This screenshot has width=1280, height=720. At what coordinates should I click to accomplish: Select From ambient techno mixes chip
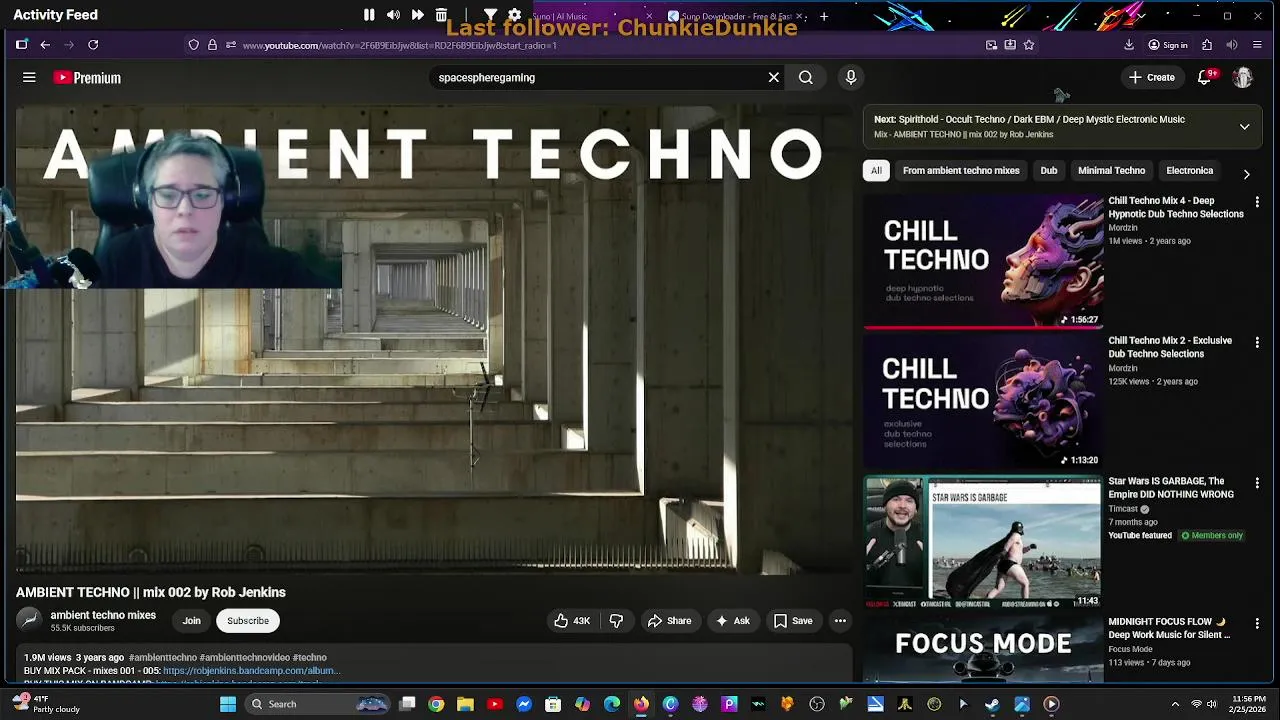961,170
